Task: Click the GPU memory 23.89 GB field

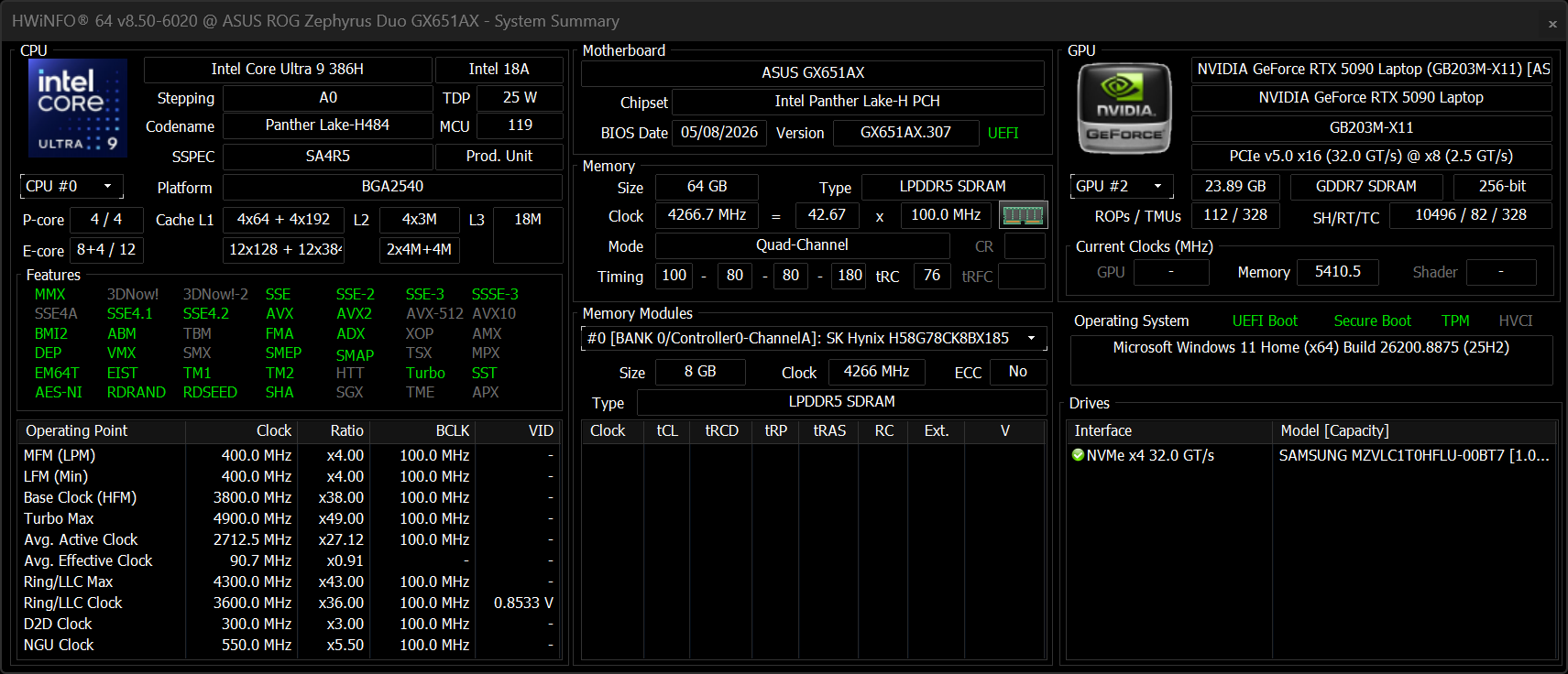Action: pyautogui.click(x=1235, y=187)
